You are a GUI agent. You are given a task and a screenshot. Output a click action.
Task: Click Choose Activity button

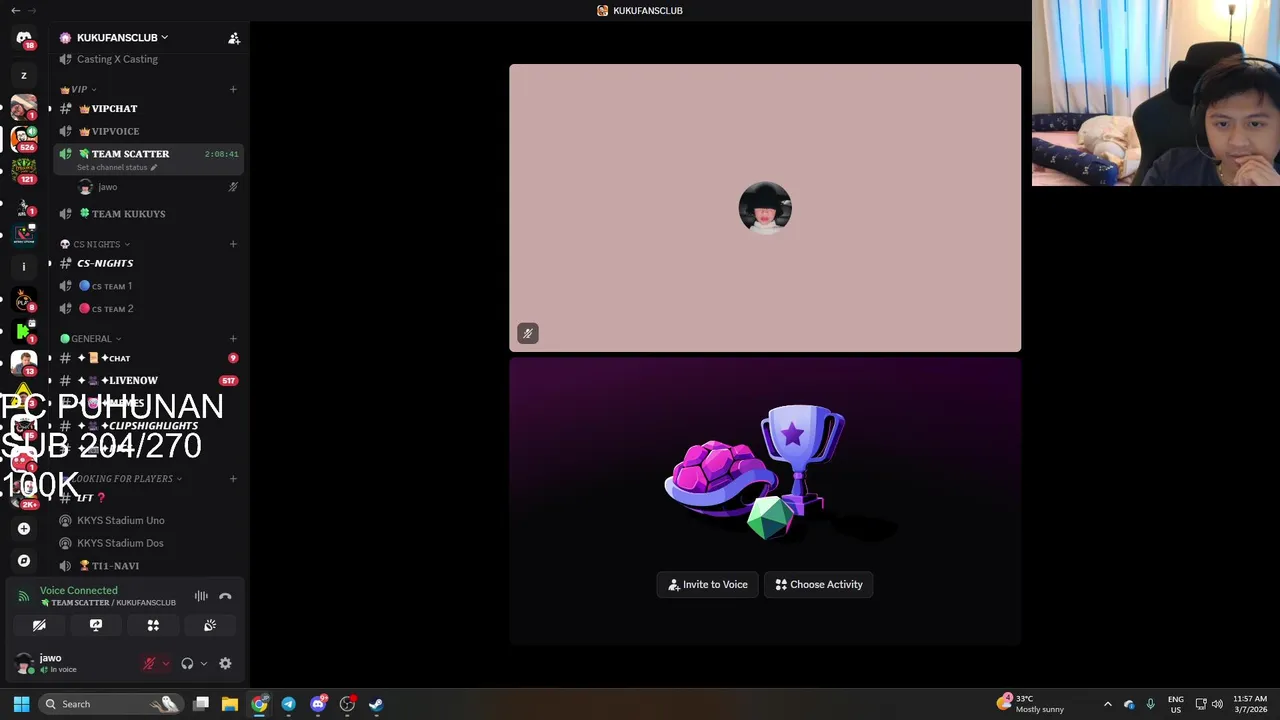[x=819, y=585]
